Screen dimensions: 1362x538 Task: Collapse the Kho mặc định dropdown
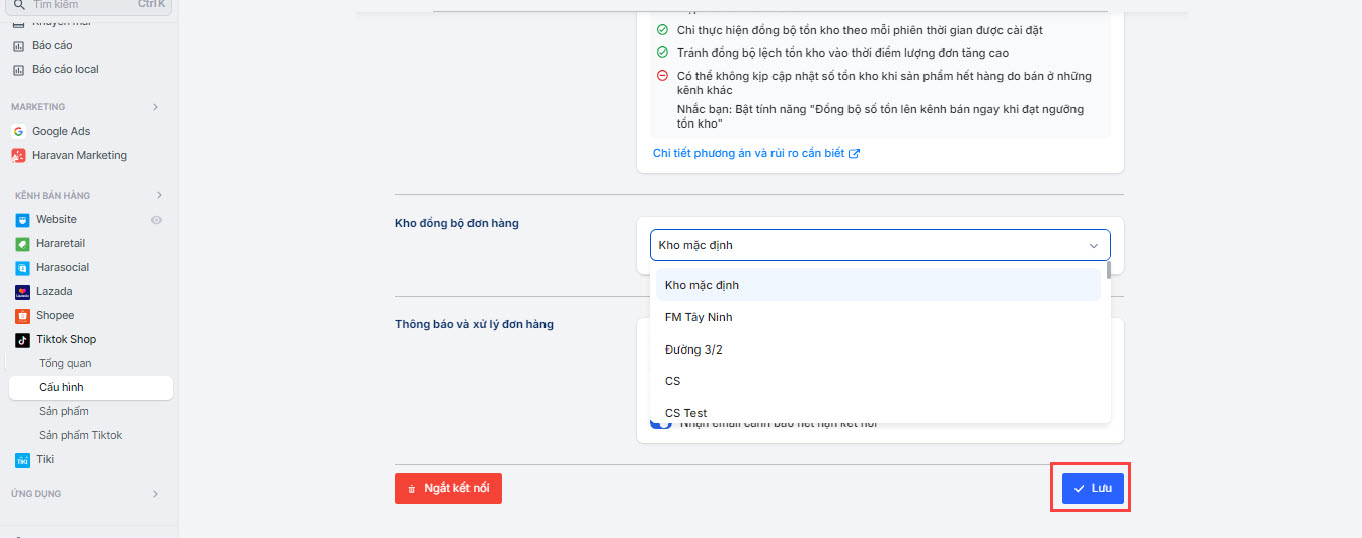(1093, 245)
